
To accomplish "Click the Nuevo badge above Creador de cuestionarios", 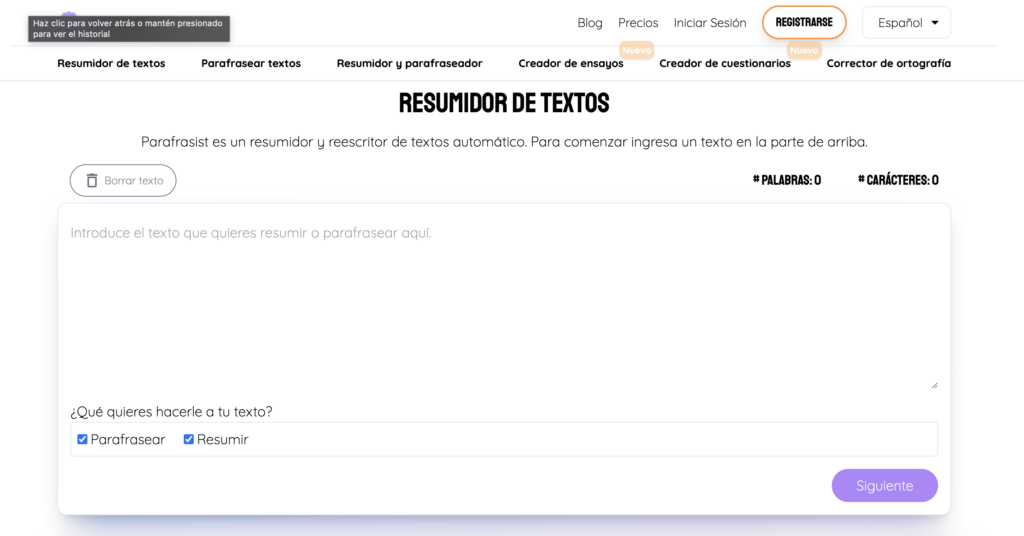I will [x=803, y=50].
